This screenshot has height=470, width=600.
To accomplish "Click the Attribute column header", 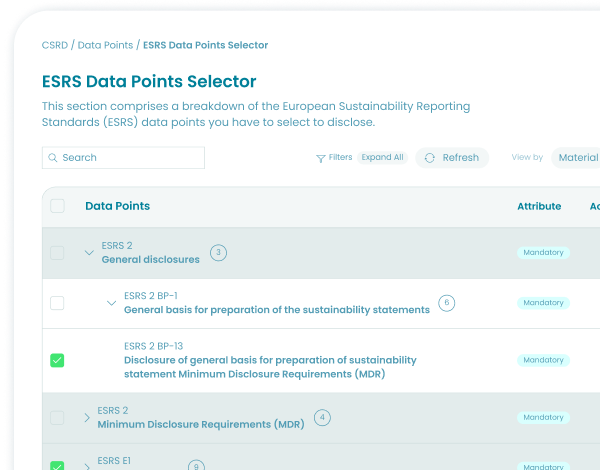I will coord(539,206).
